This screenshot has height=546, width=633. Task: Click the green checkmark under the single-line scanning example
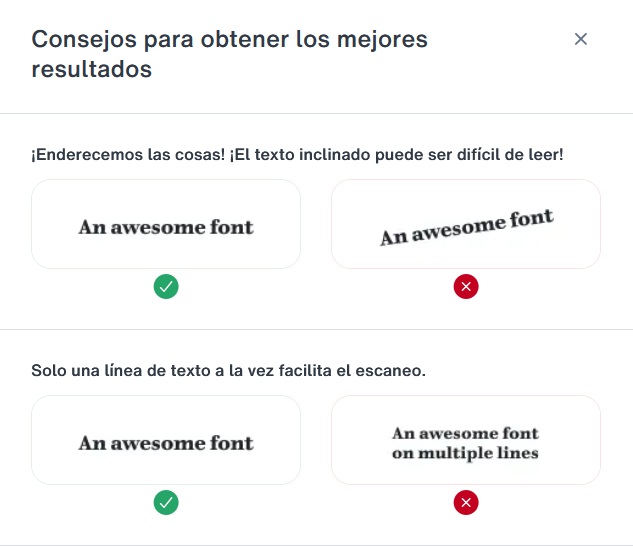pos(166,503)
